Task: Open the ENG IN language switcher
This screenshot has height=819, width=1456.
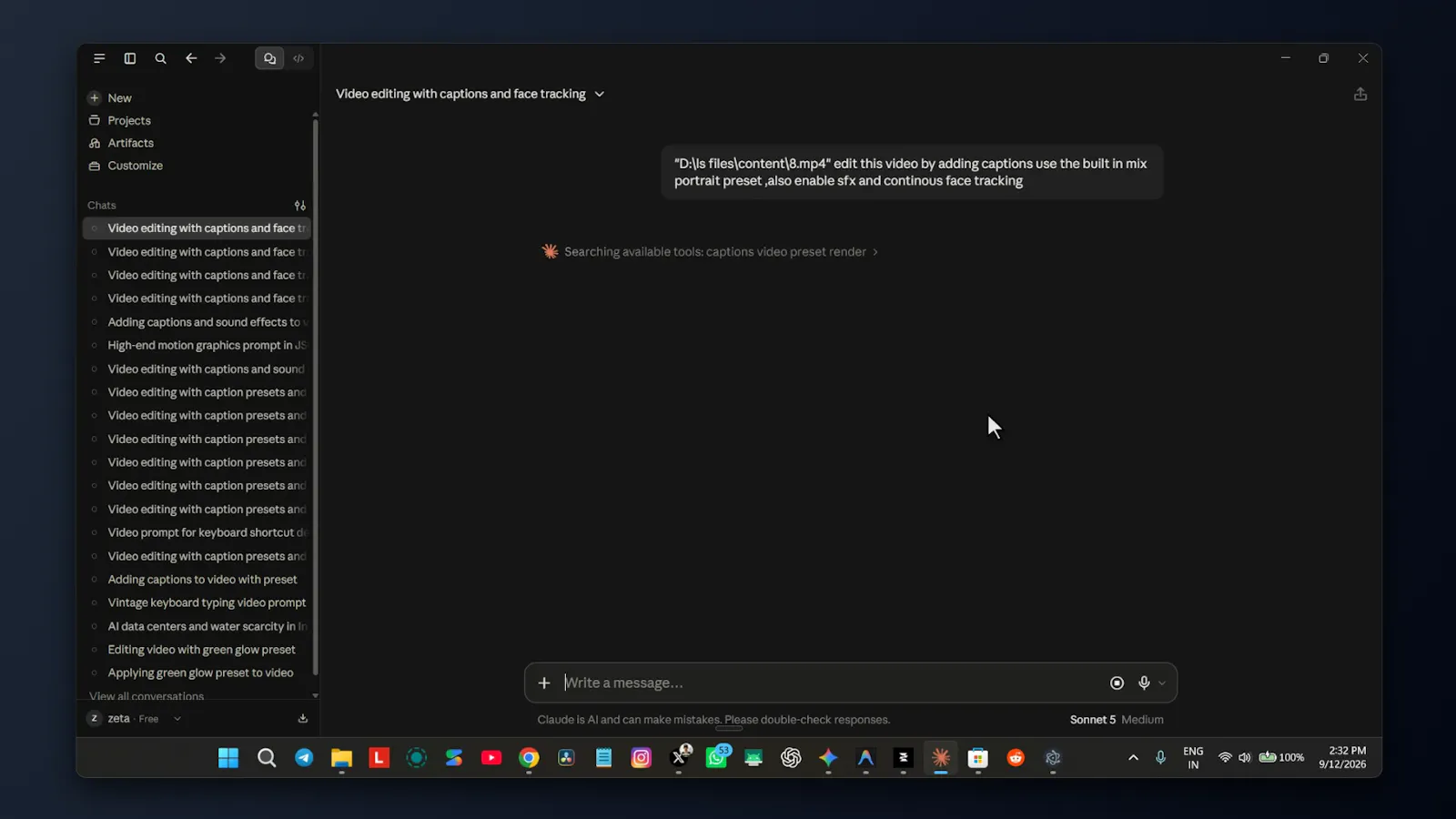Action: 1193,758
